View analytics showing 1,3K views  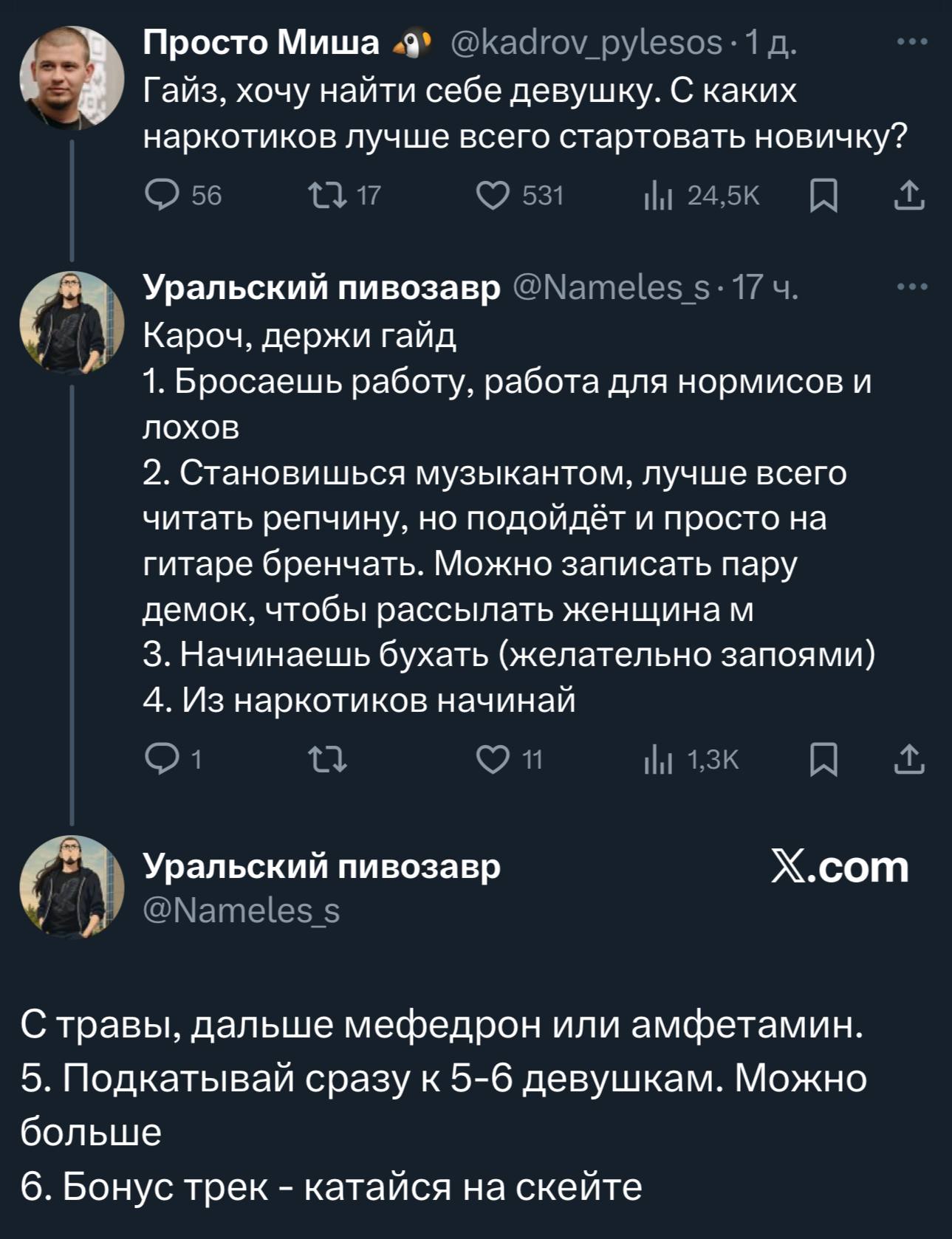(x=654, y=758)
